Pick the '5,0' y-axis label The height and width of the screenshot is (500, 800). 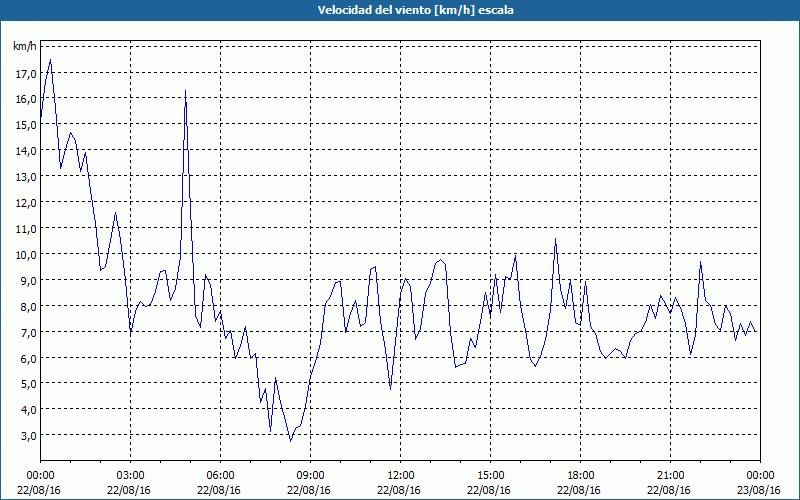[x=28, y=384]
